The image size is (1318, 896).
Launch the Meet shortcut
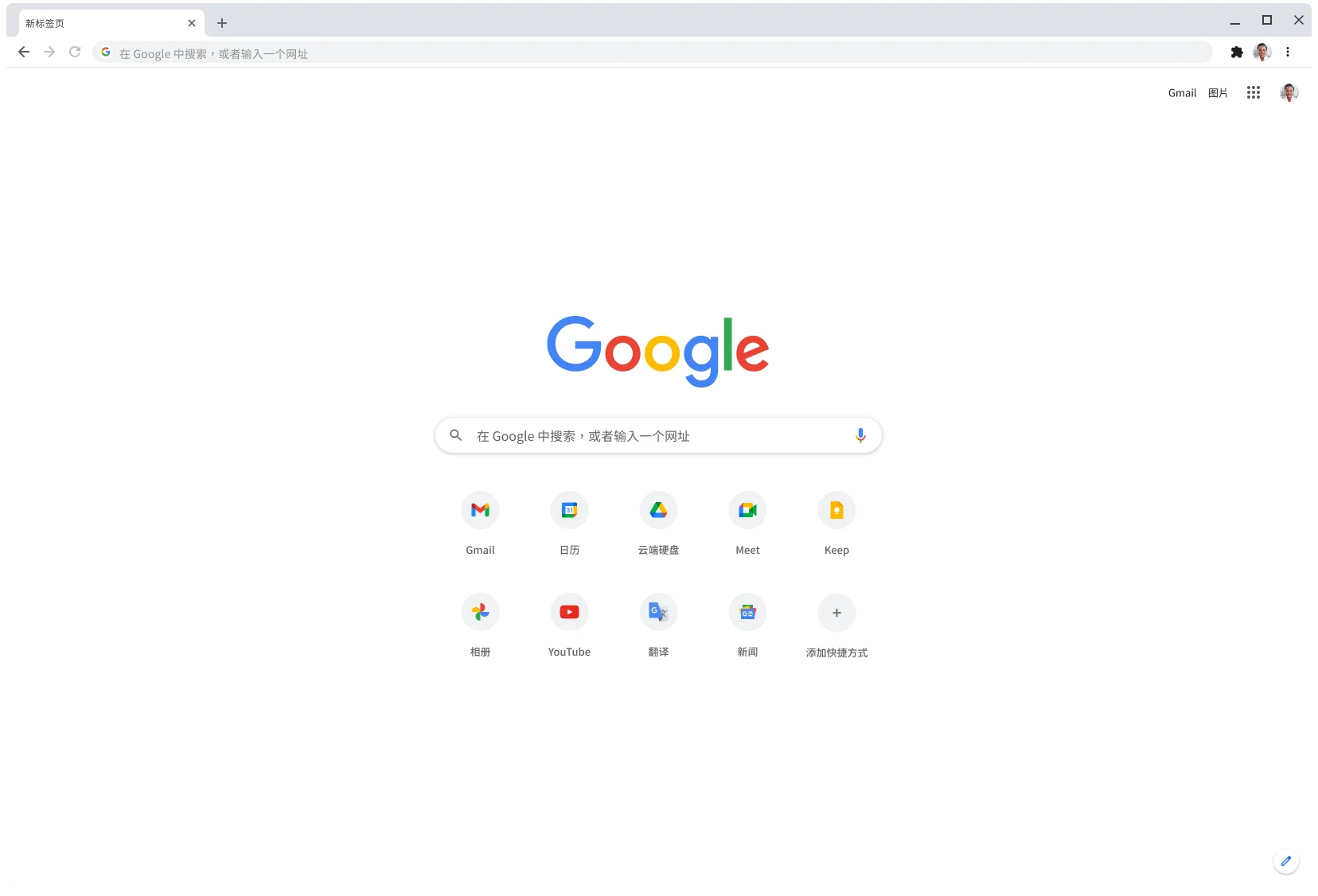pyautogui.click(x=747, y=510)
